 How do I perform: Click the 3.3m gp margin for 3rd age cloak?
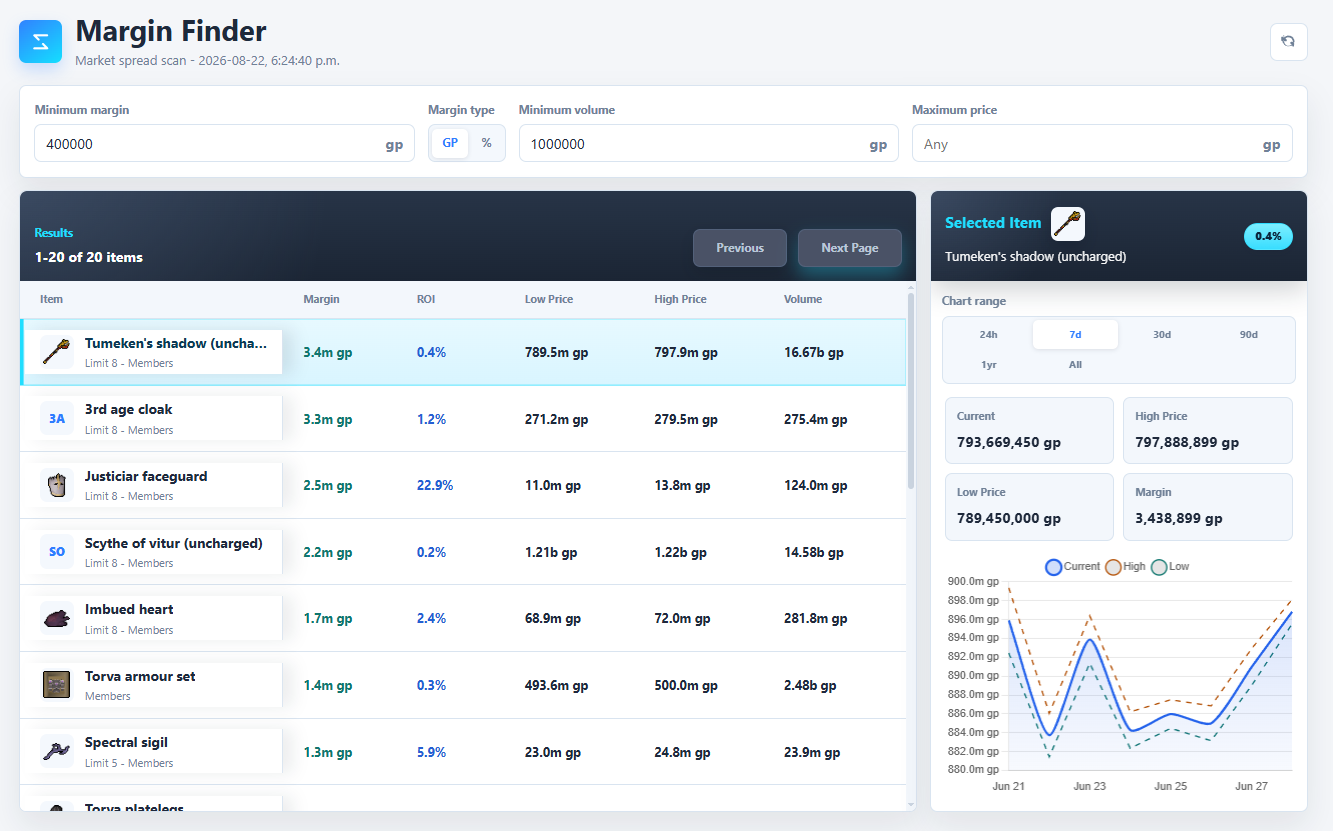click(328, 419)
